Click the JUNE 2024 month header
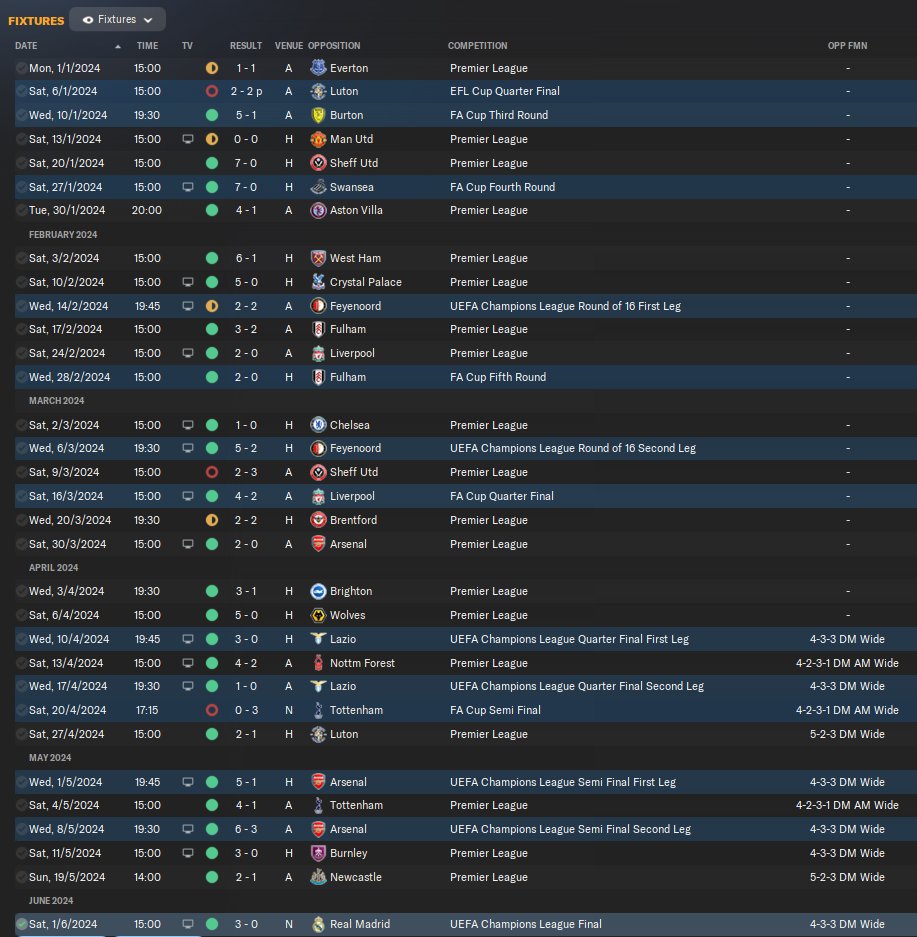This screenshot has width=917, height=937. click(x=51, y=901)
